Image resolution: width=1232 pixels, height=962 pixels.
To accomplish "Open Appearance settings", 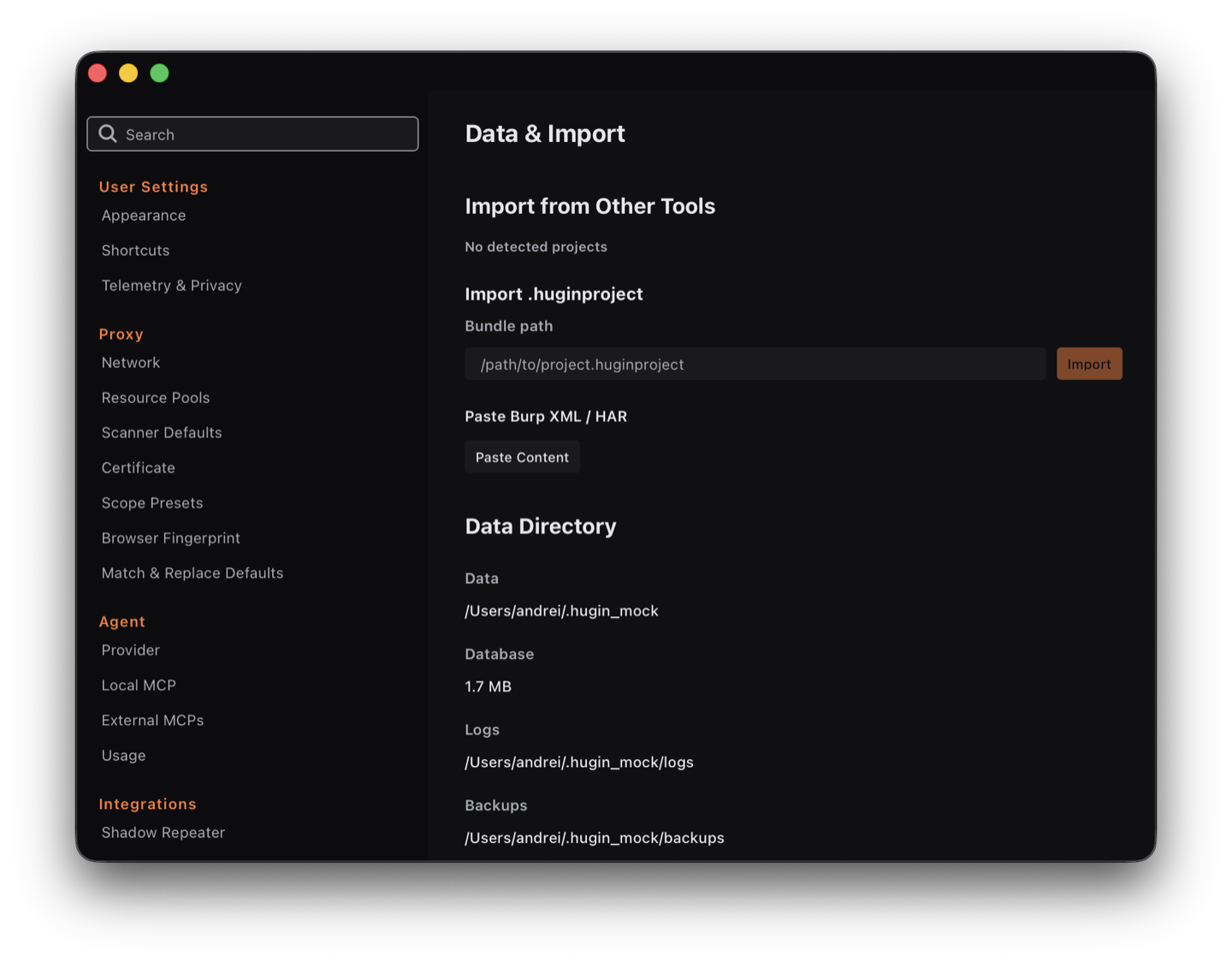I will [x=144, y=216].
